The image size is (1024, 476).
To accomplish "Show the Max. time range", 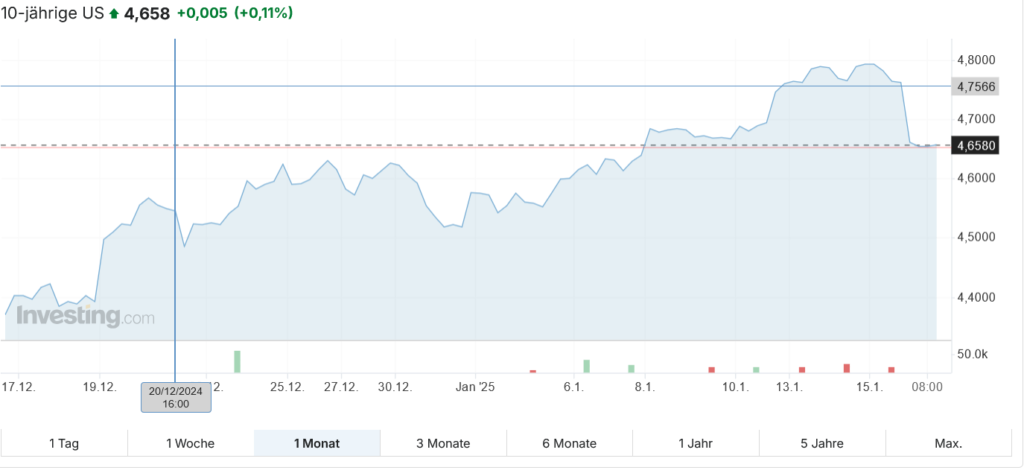I will tap(948, 443).
